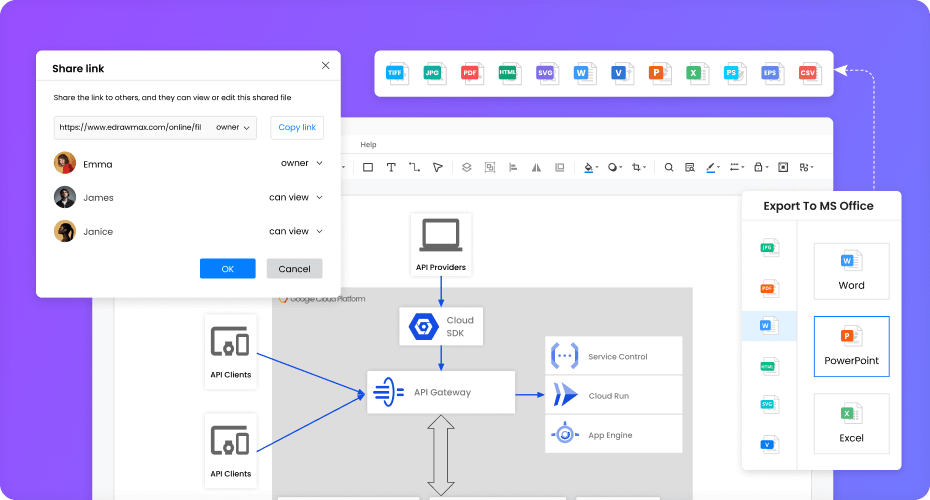Click the Word icon in top format bar

point(584,74)
